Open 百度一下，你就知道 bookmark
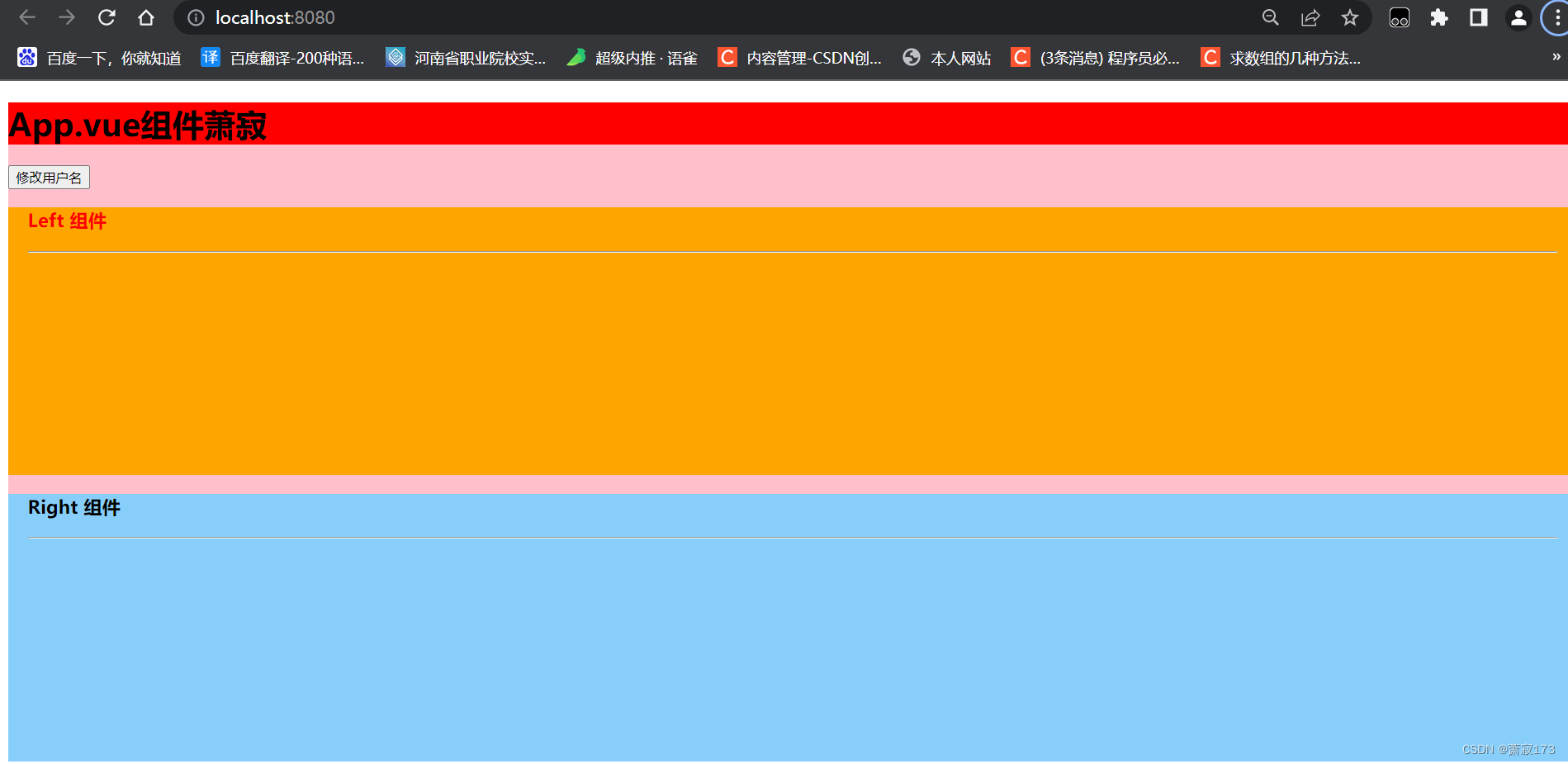 point(99,58)
